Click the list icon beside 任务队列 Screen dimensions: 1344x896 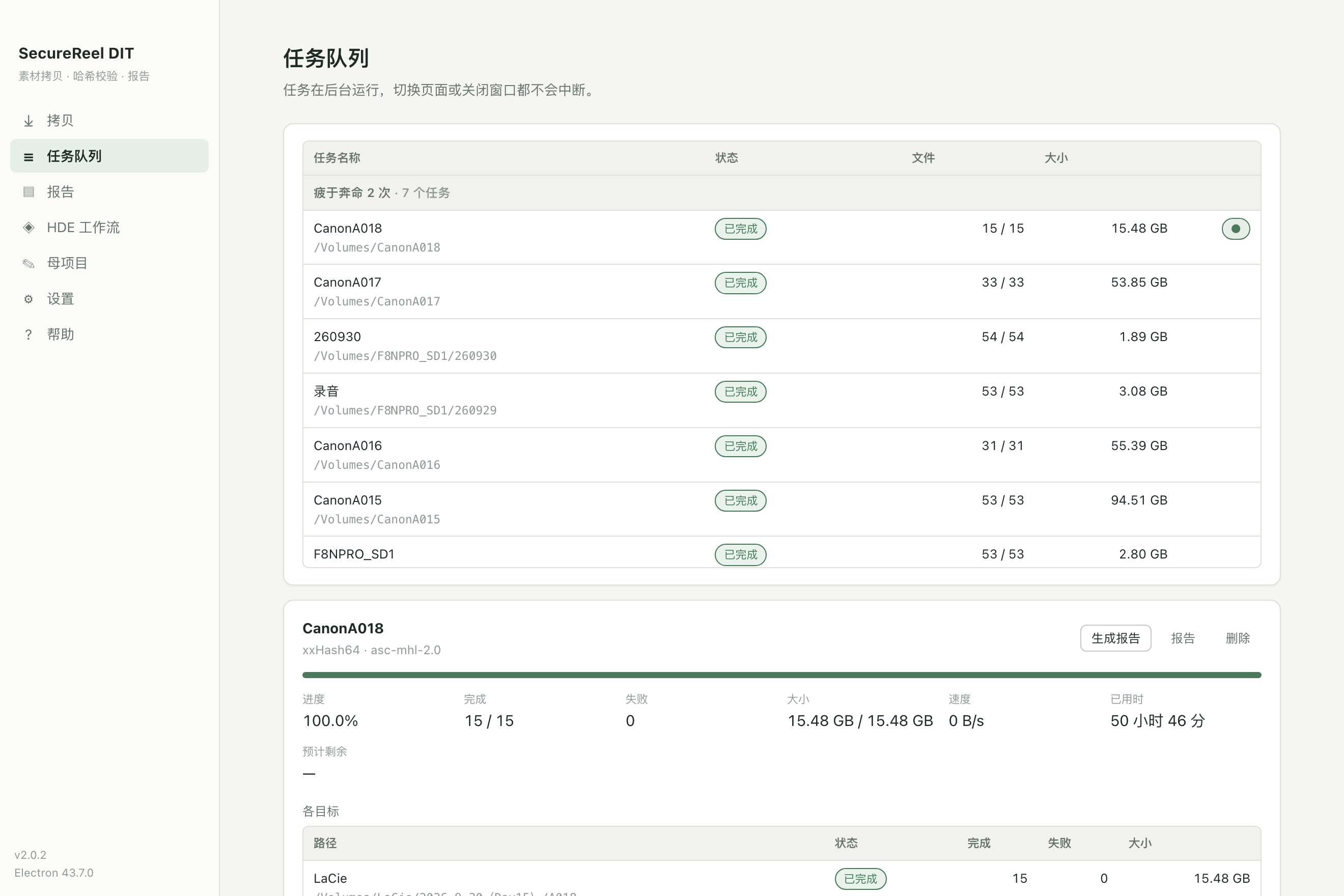(28, 157)
